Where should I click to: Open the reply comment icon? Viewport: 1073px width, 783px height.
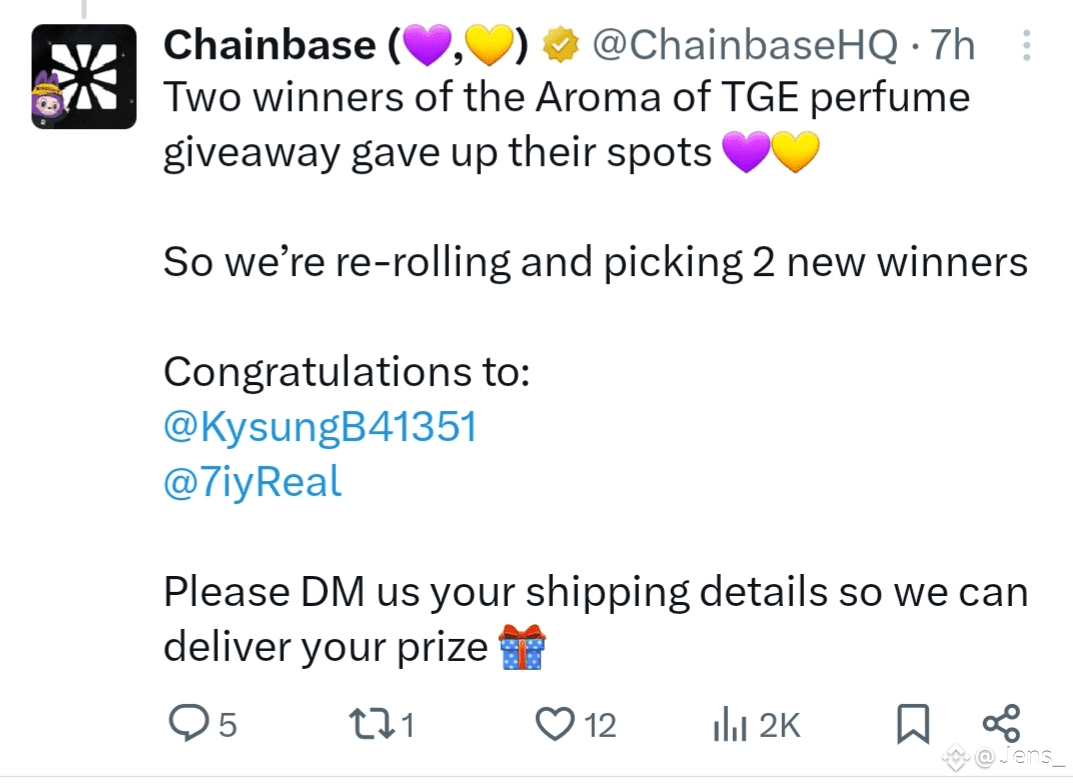pos(188,723)
